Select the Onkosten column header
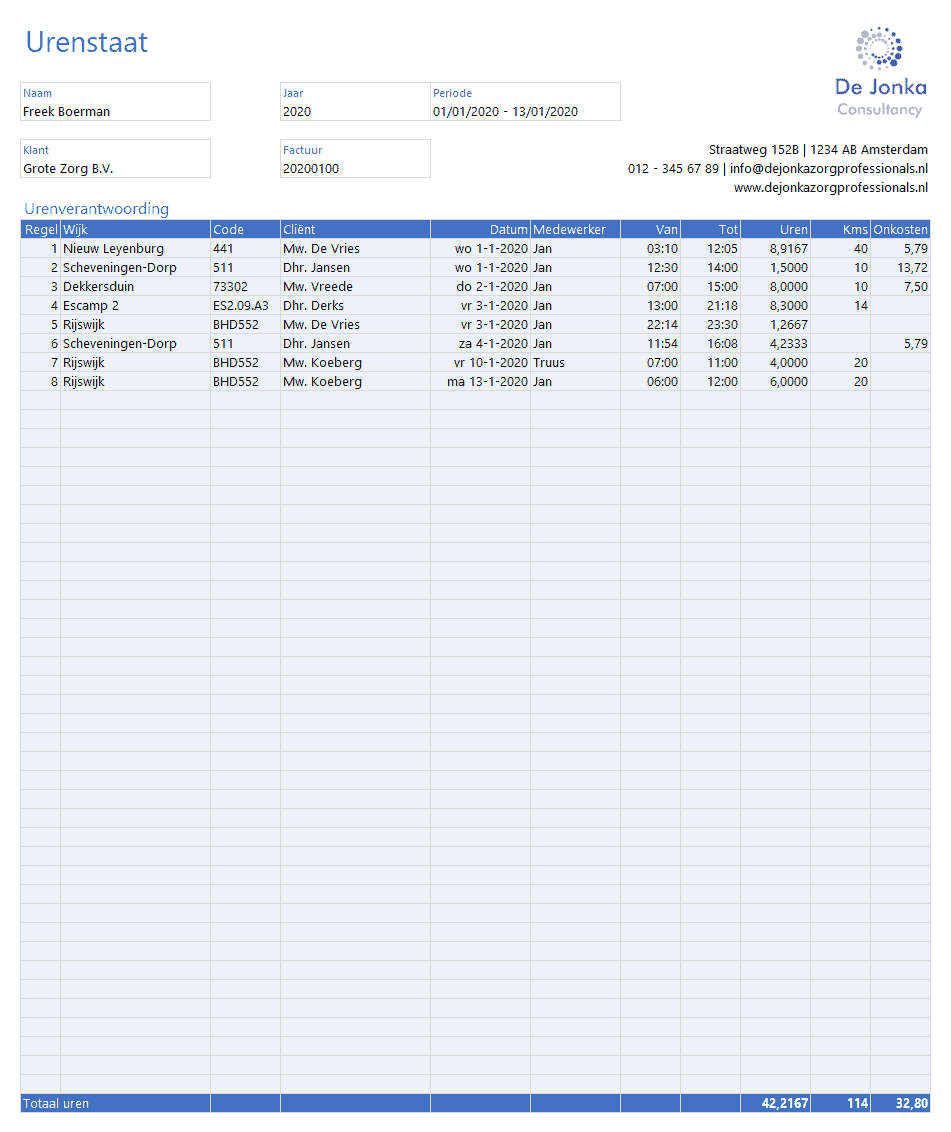The width and height of the screenshot is (951, 1132). coord(900,230)
